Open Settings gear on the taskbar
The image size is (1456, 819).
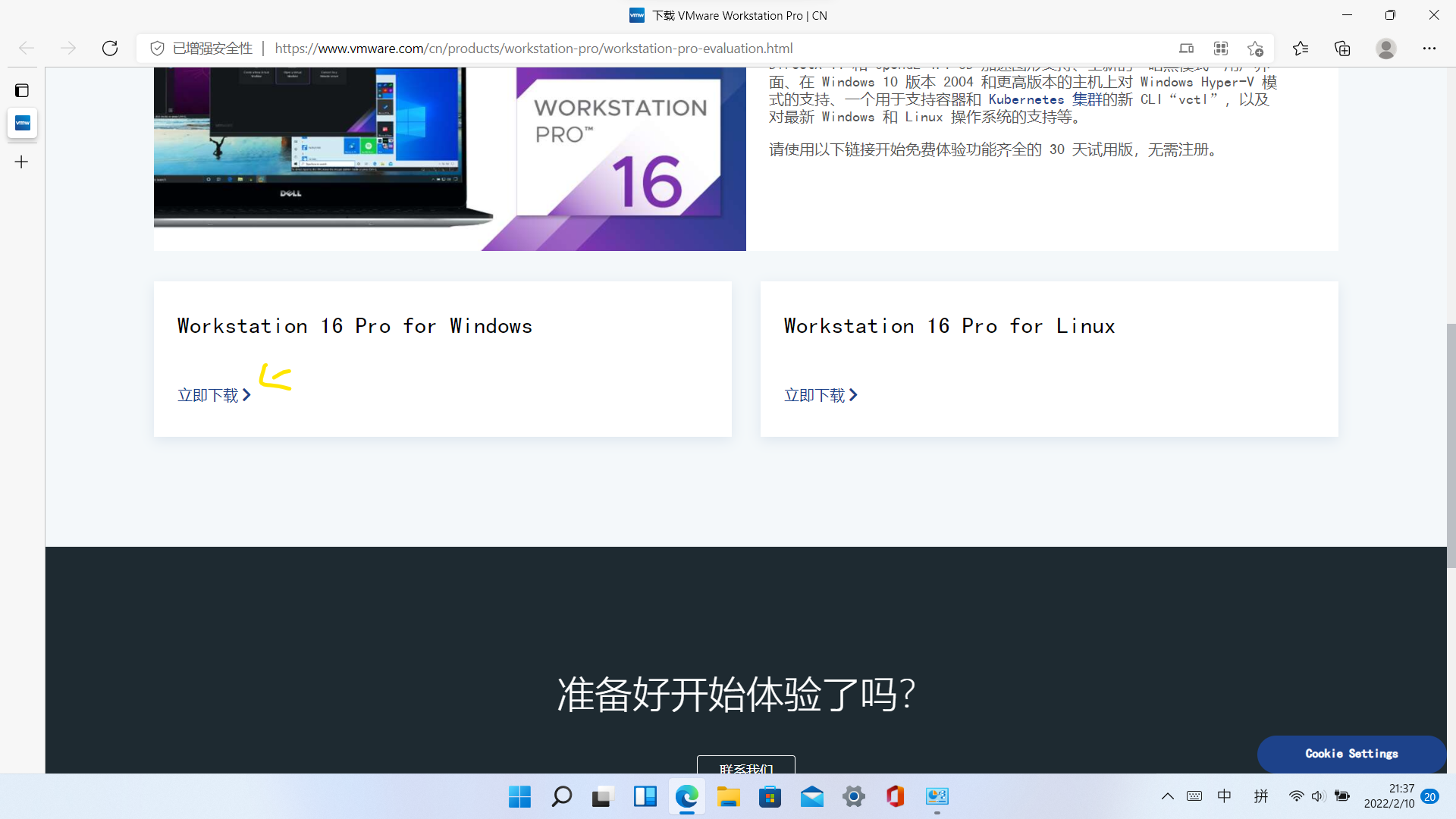854,796
